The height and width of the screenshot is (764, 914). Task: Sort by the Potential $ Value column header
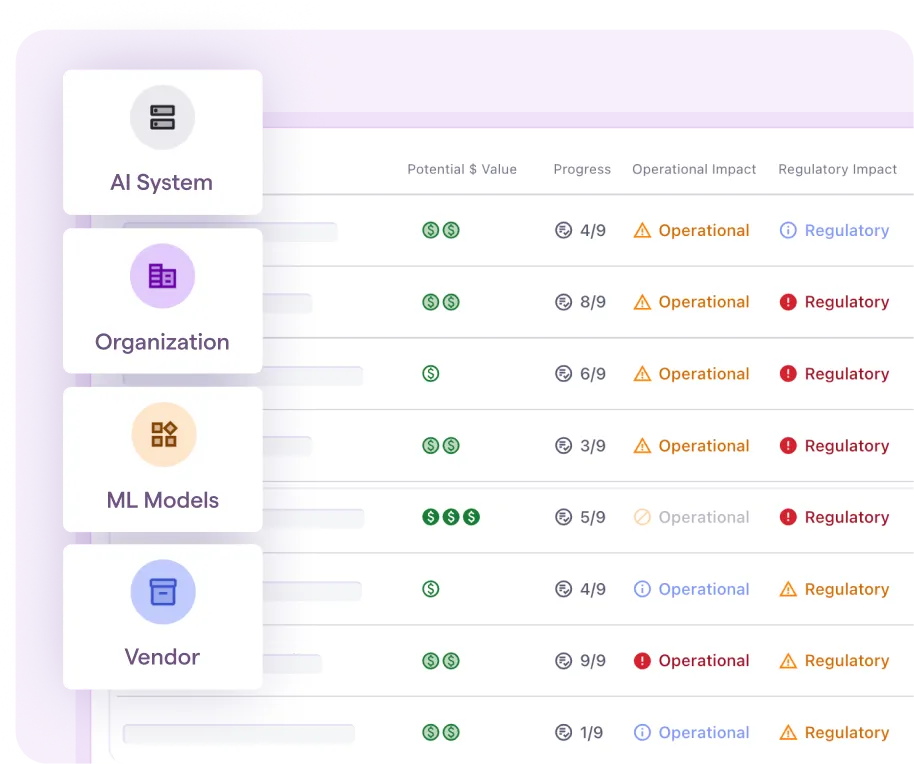462,169
